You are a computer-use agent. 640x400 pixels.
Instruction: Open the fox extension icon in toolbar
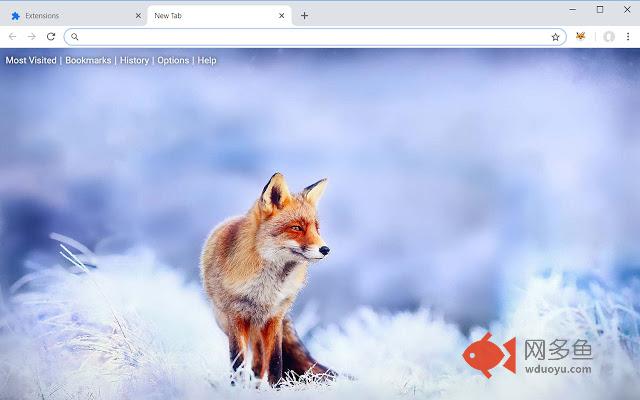(580, 37)
